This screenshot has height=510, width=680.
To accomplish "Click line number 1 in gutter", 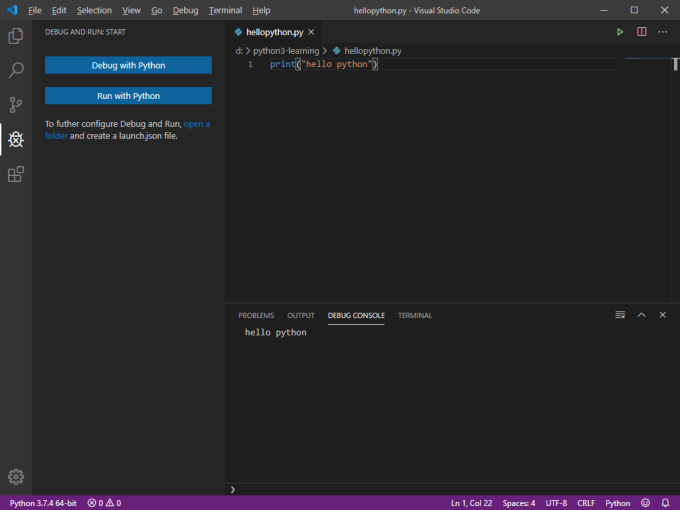I will [x=250, y=64].
